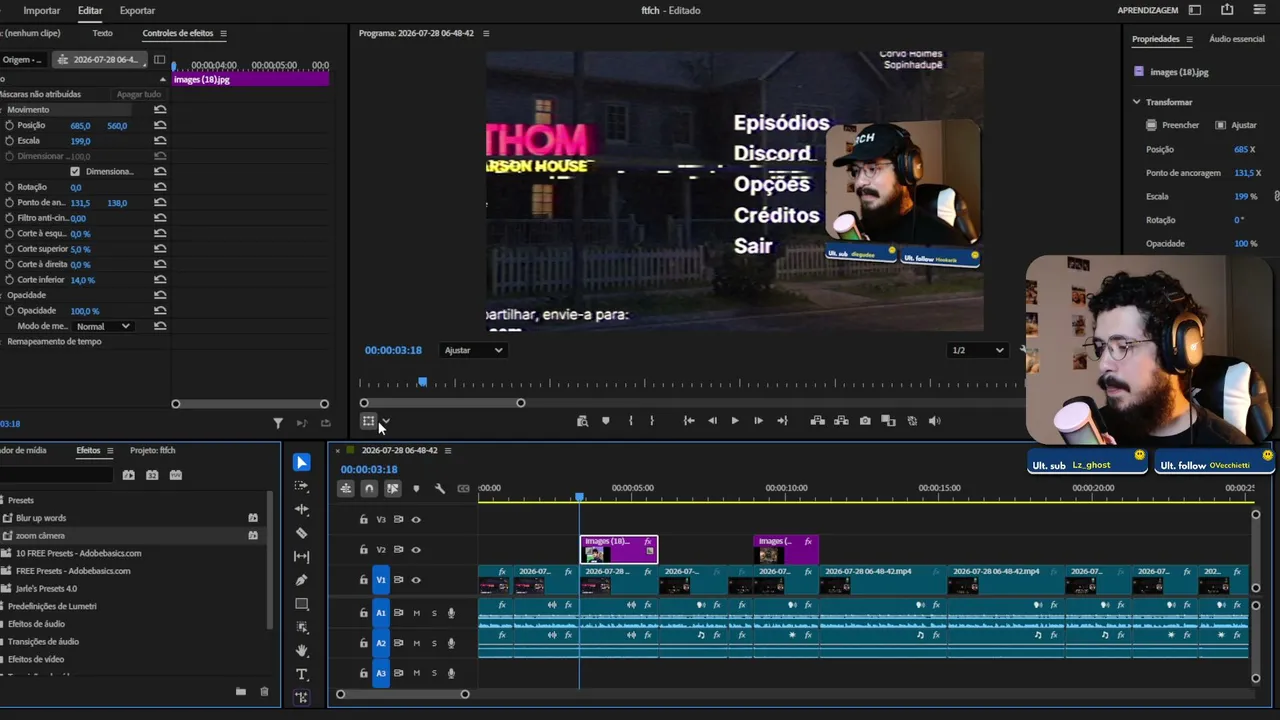Open the Áudio essencial tab

coord(1237,39)
